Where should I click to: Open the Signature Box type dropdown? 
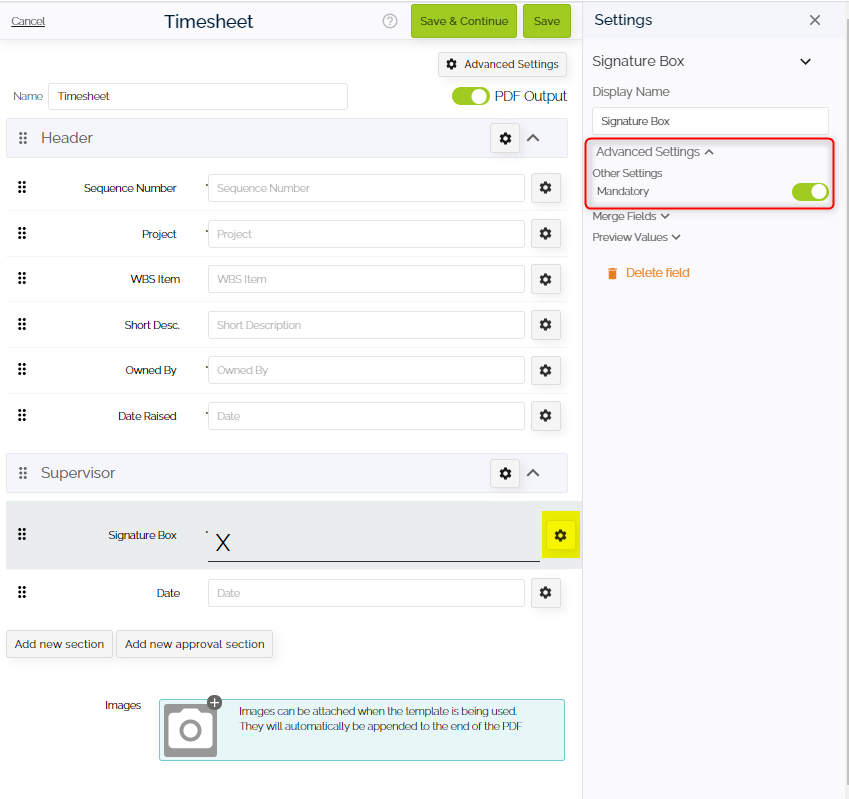click(805, 61)
